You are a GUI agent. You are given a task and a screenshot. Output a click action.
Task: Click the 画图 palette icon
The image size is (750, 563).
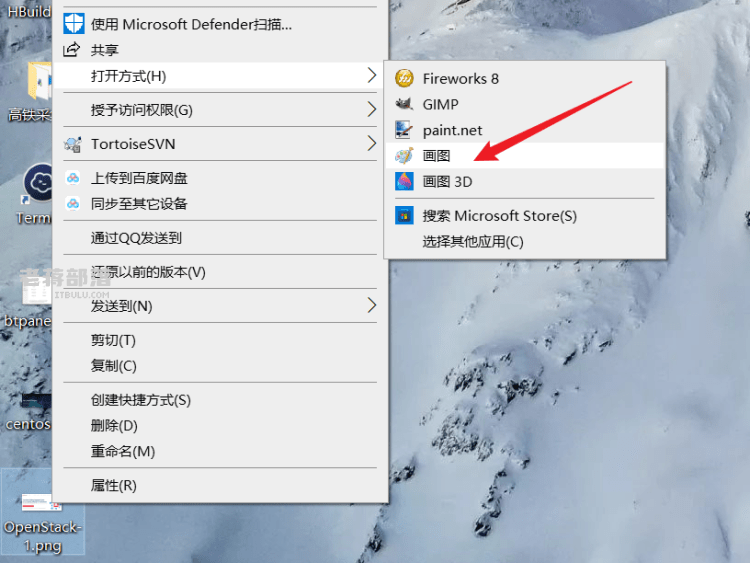tap(404, 155)
